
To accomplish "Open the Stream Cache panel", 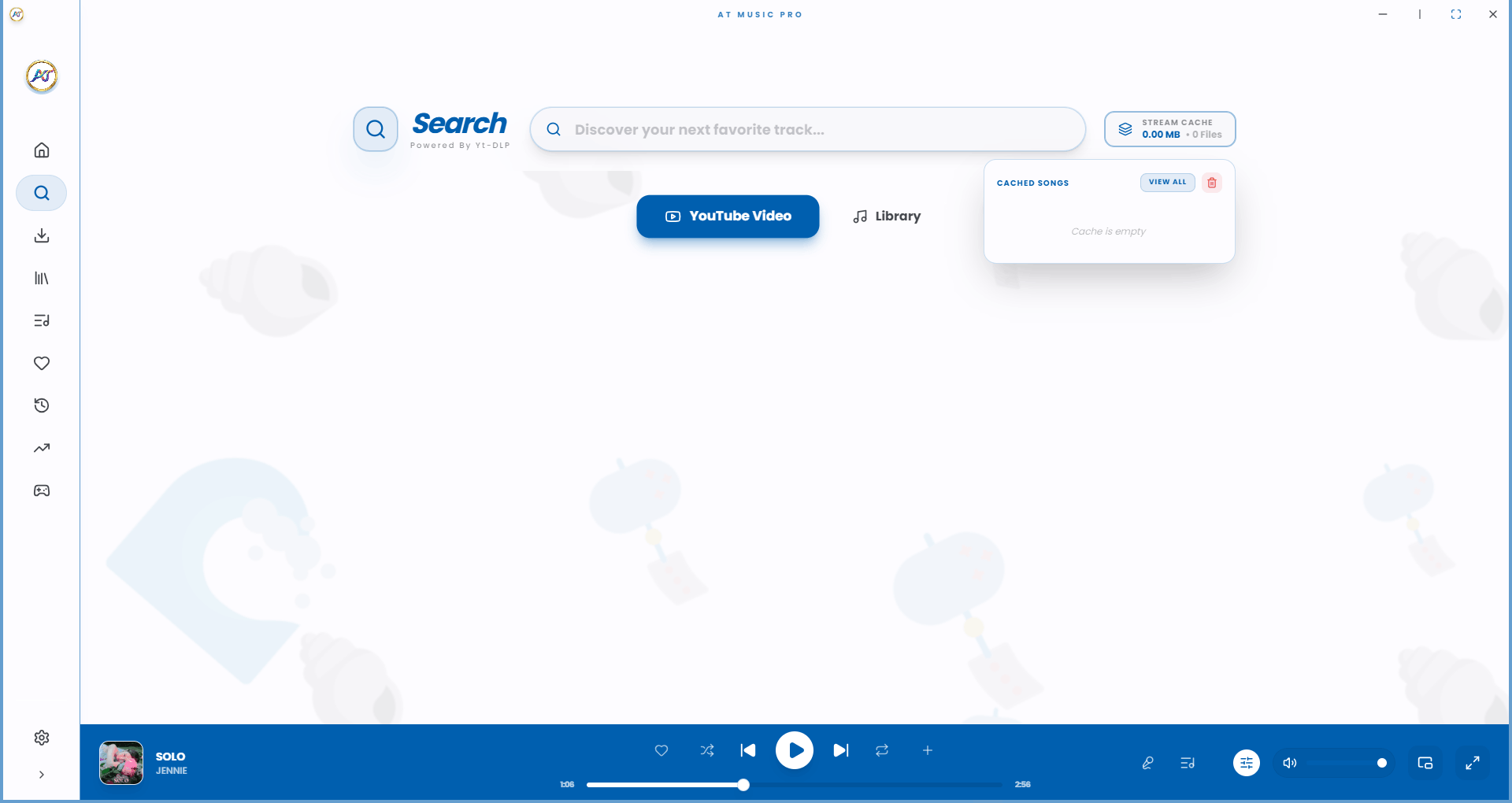I will (1169, 128).
